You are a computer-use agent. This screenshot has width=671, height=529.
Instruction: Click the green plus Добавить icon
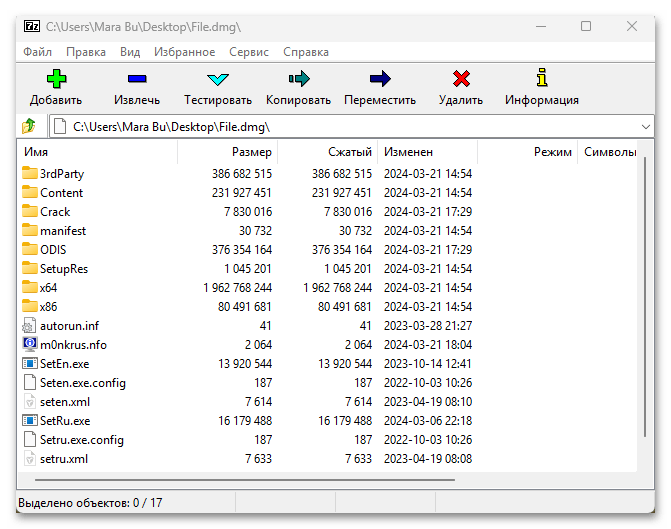[x=56, y=79]
